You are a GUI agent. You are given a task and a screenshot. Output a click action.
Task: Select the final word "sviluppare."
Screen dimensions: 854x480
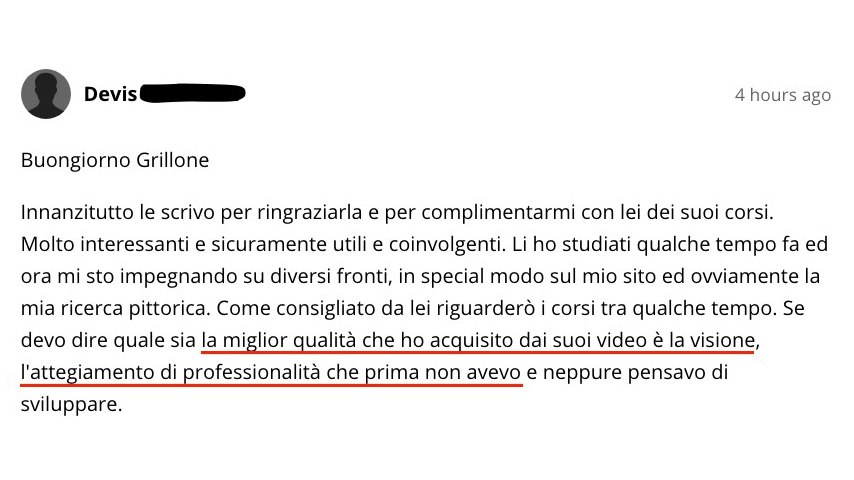[71, 405]
